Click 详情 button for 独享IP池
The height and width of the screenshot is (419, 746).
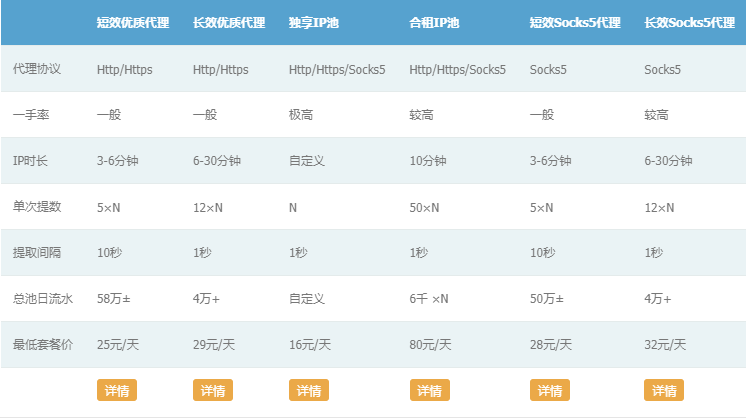coord(308,390)
